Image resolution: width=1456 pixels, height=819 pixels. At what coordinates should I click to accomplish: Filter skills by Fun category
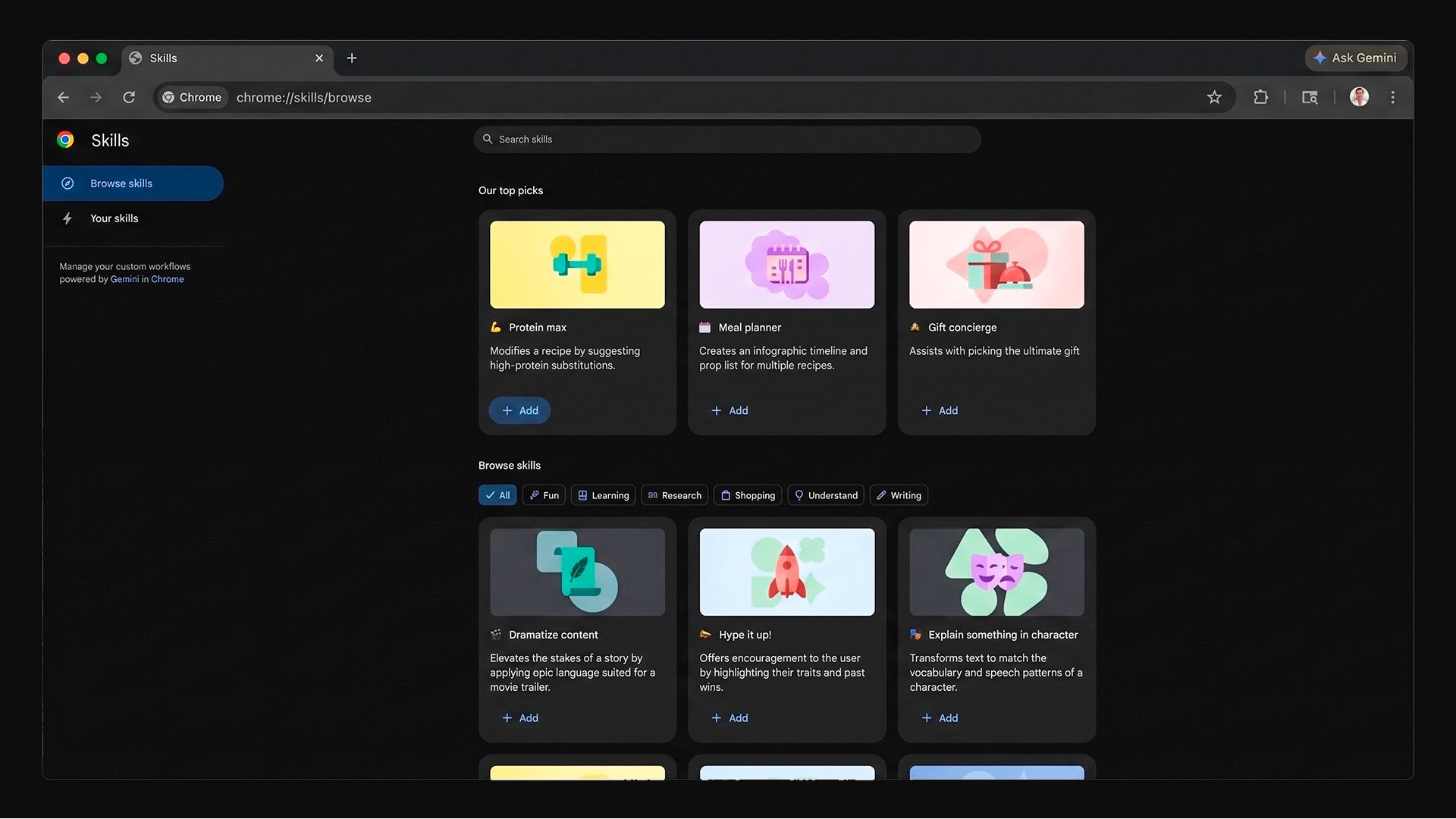[x=544, y=495]
